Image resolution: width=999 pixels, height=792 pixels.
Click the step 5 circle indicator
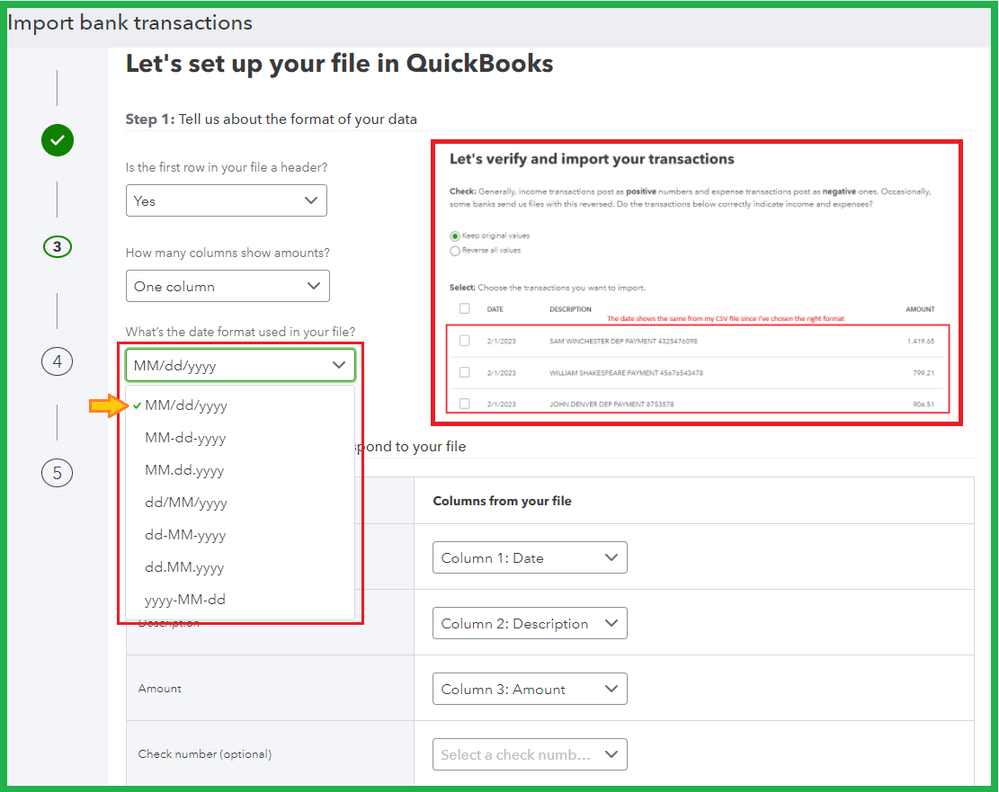point(57,472)
